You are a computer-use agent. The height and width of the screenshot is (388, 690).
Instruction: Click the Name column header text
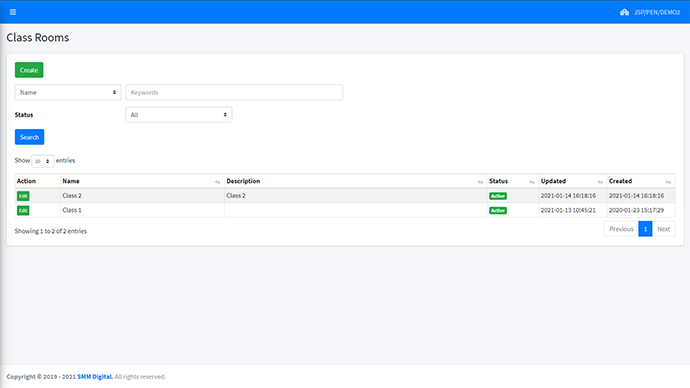pos(71,181)
